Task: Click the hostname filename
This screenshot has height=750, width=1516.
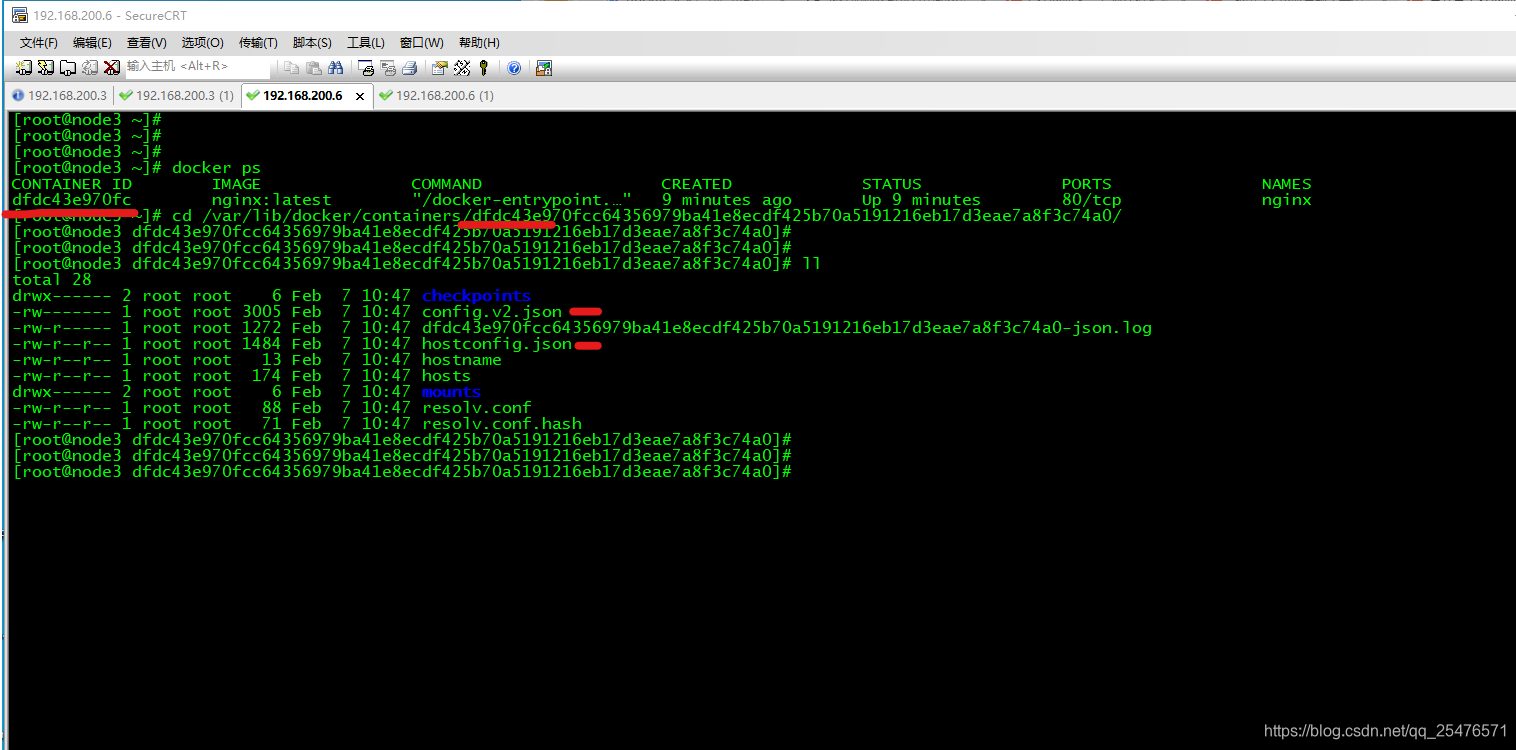Action: tap(462, 360)
